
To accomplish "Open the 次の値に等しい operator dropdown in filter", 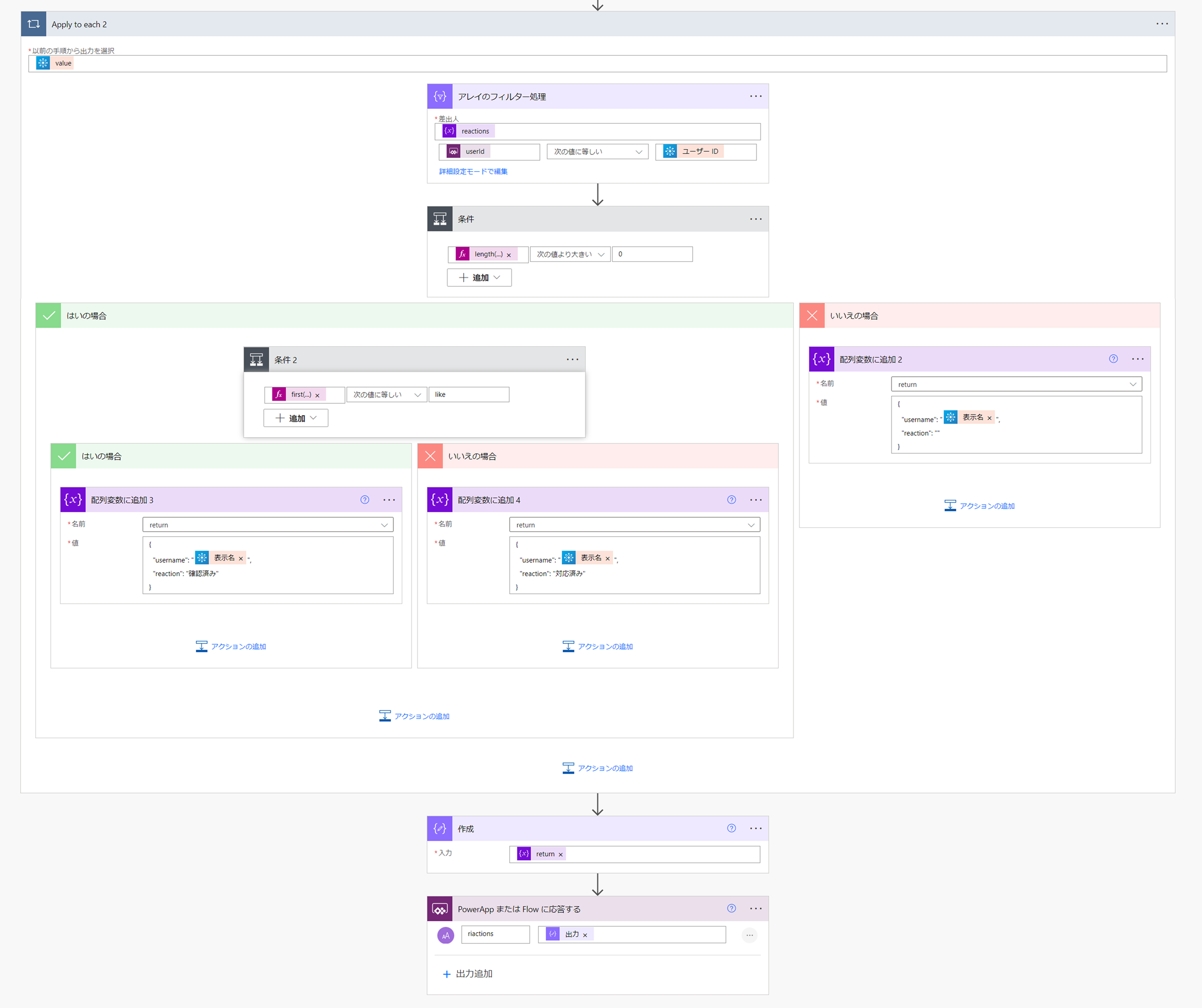I will [x=597, y=152].
